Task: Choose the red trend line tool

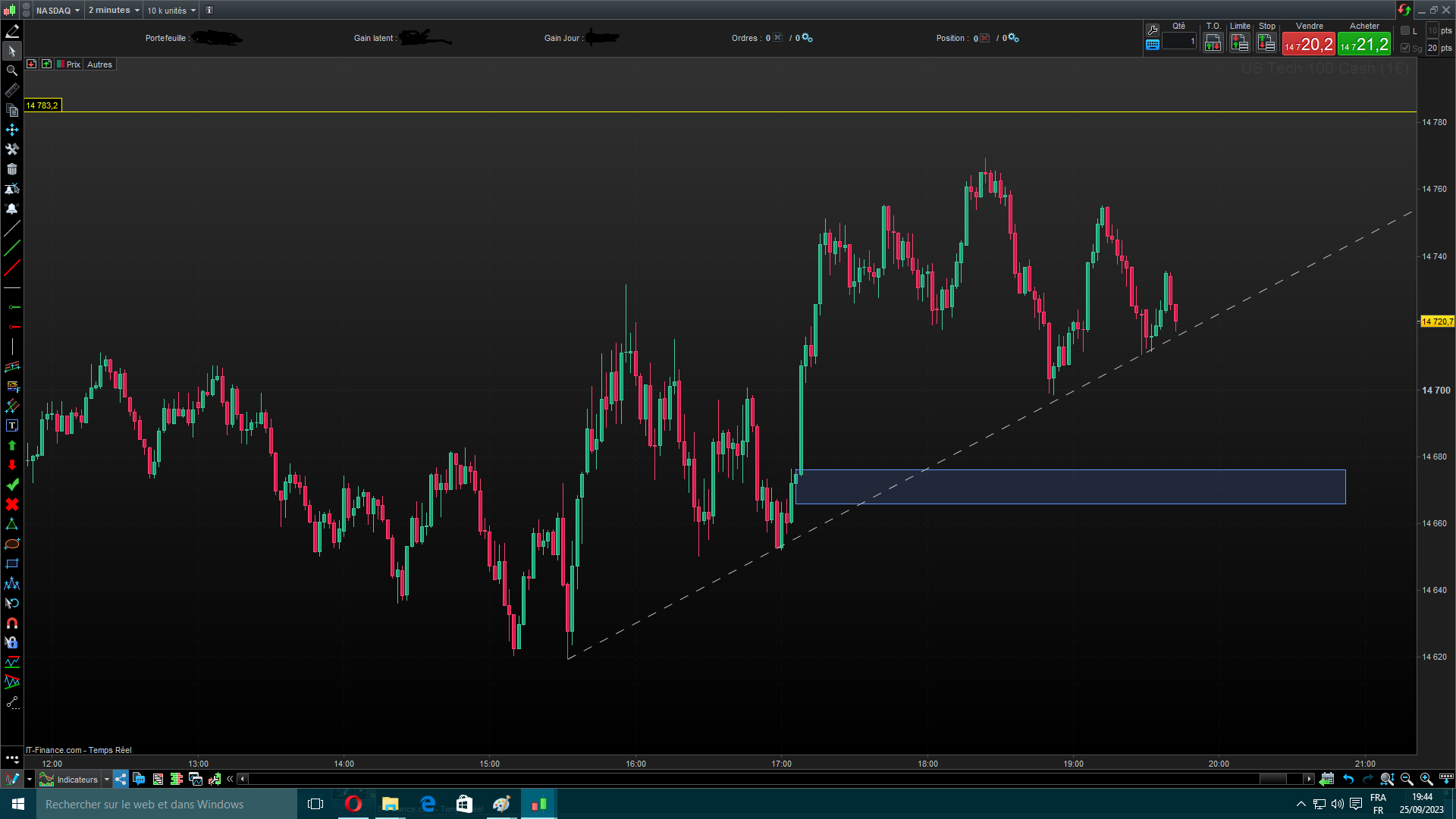Action: coord(12,268)
